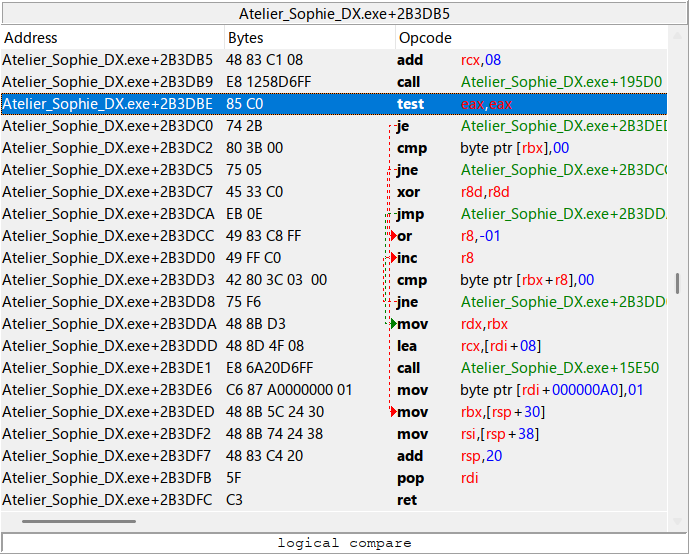Select the lea rcx,[rdi+08] row

tap(408, 346)
